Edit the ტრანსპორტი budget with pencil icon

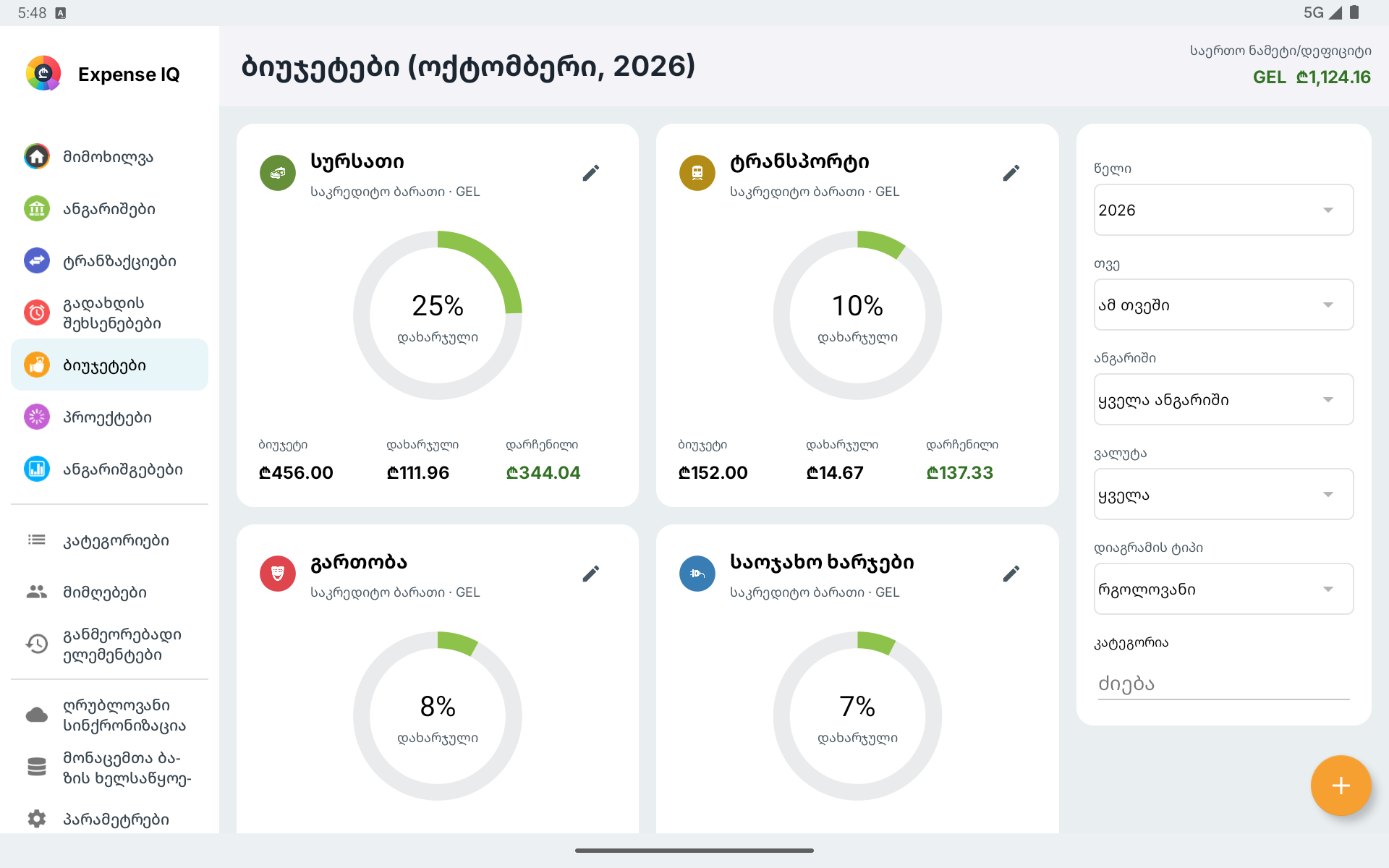click(x=1011, y=173)
